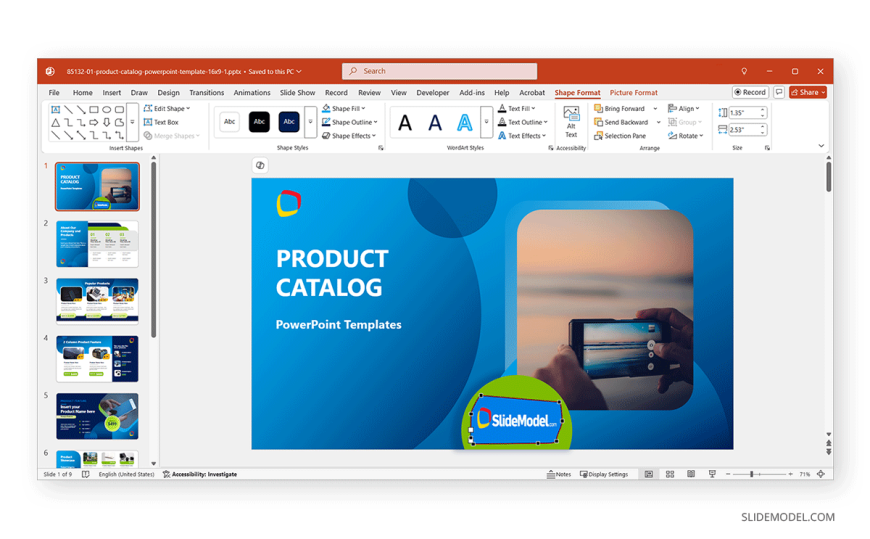870x539 pixels.
Task: Expand the Insert Shapes gallery
Action: point(132,122)
